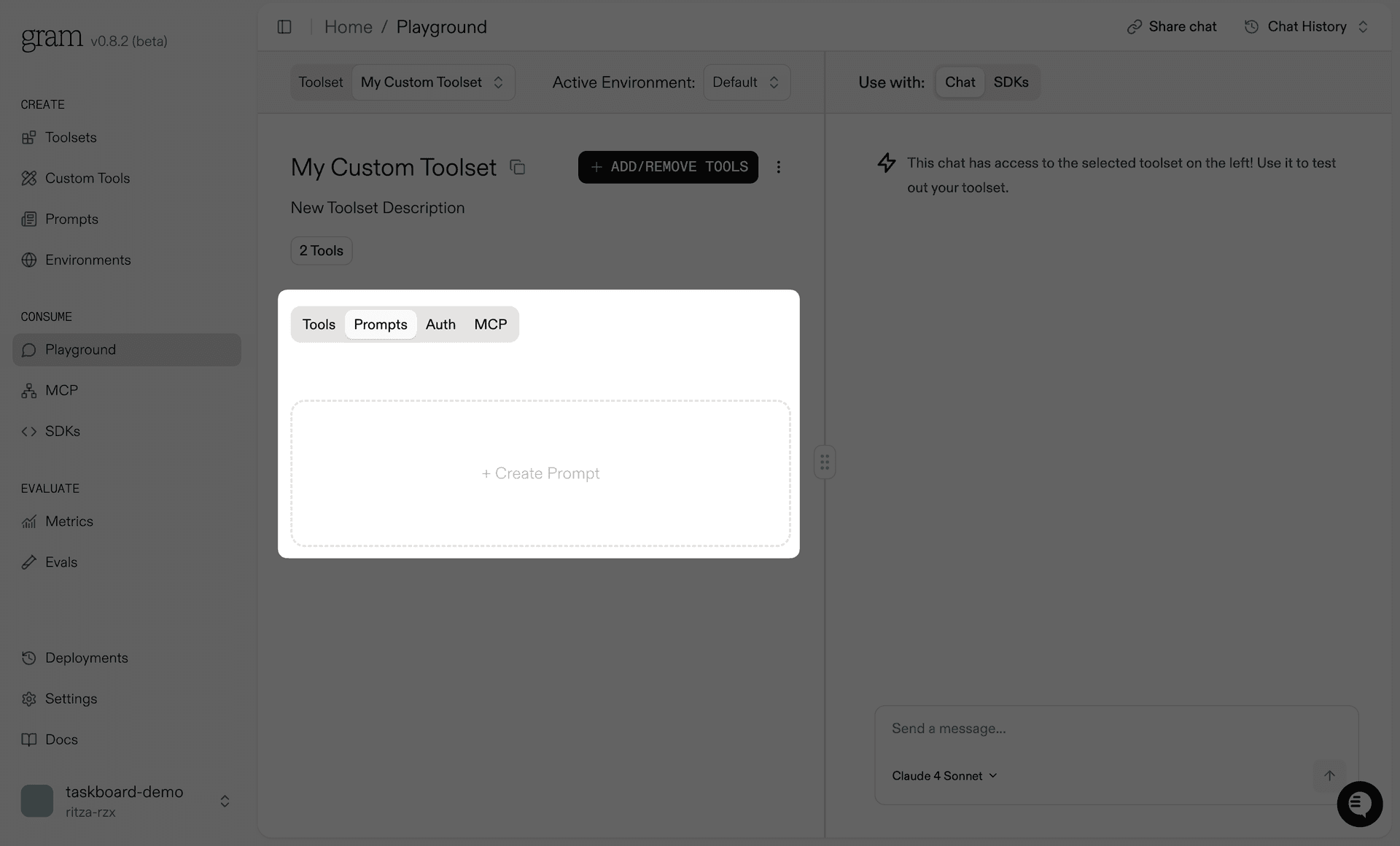Copy the toolset name with the copy icon
The height and width of the screenshot is (846, 1400).
pos(518,167)
